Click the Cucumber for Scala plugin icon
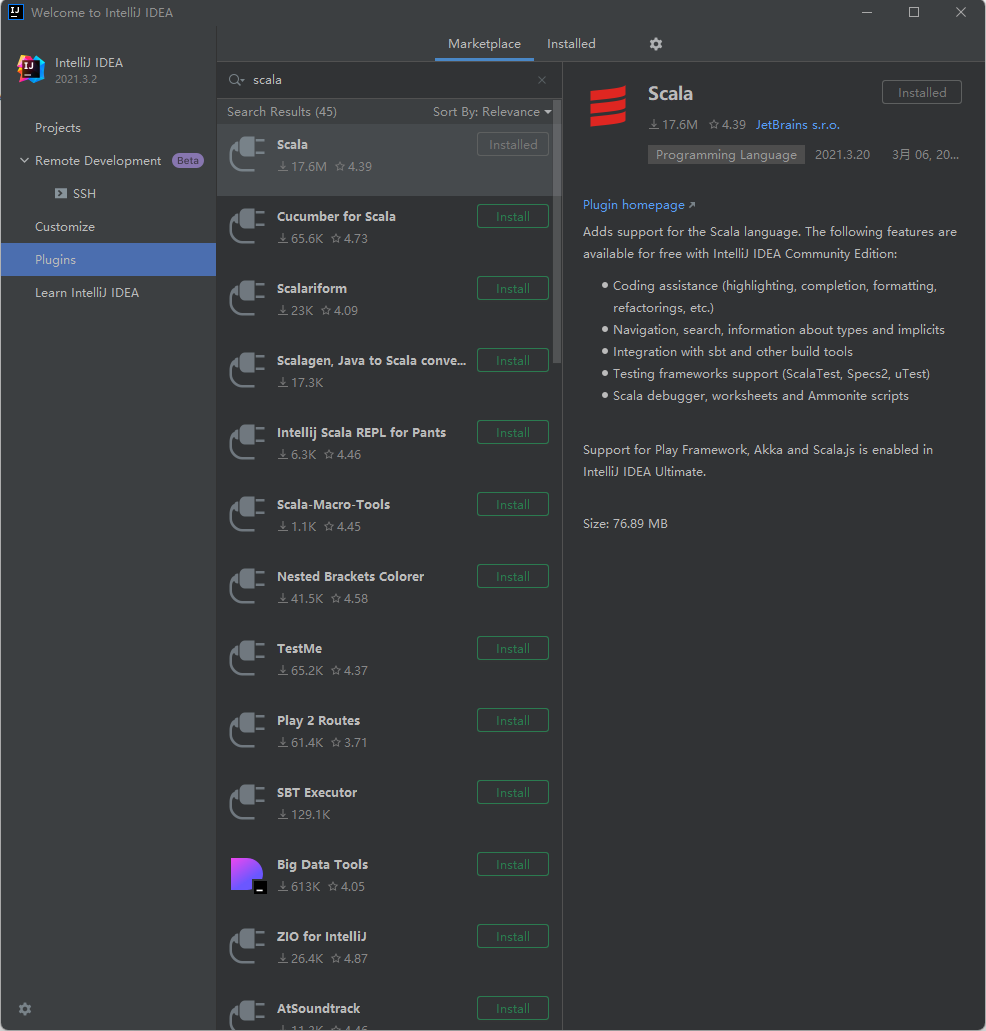 [247, 226]
